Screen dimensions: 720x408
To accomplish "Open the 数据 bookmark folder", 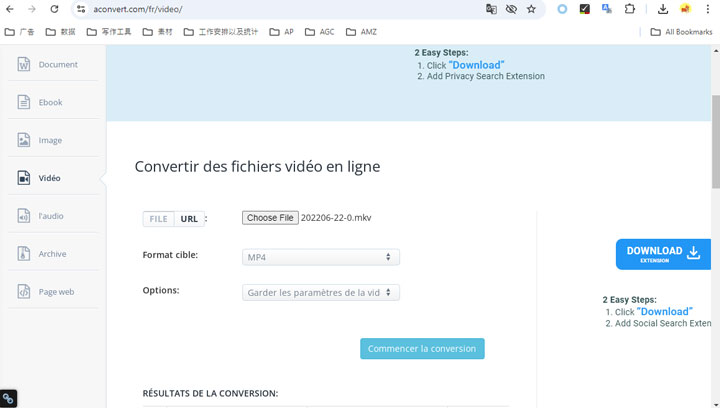I will tap(60, 32).
